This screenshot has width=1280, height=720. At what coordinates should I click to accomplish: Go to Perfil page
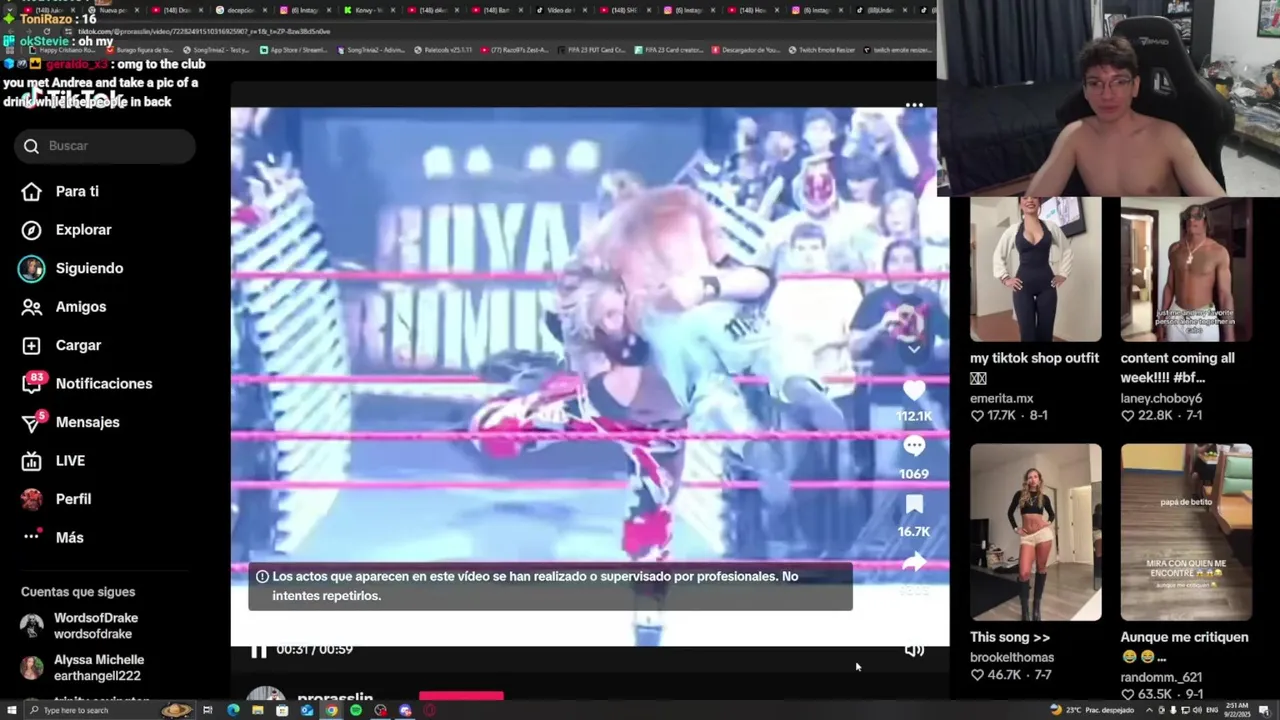tap(56, 499)
